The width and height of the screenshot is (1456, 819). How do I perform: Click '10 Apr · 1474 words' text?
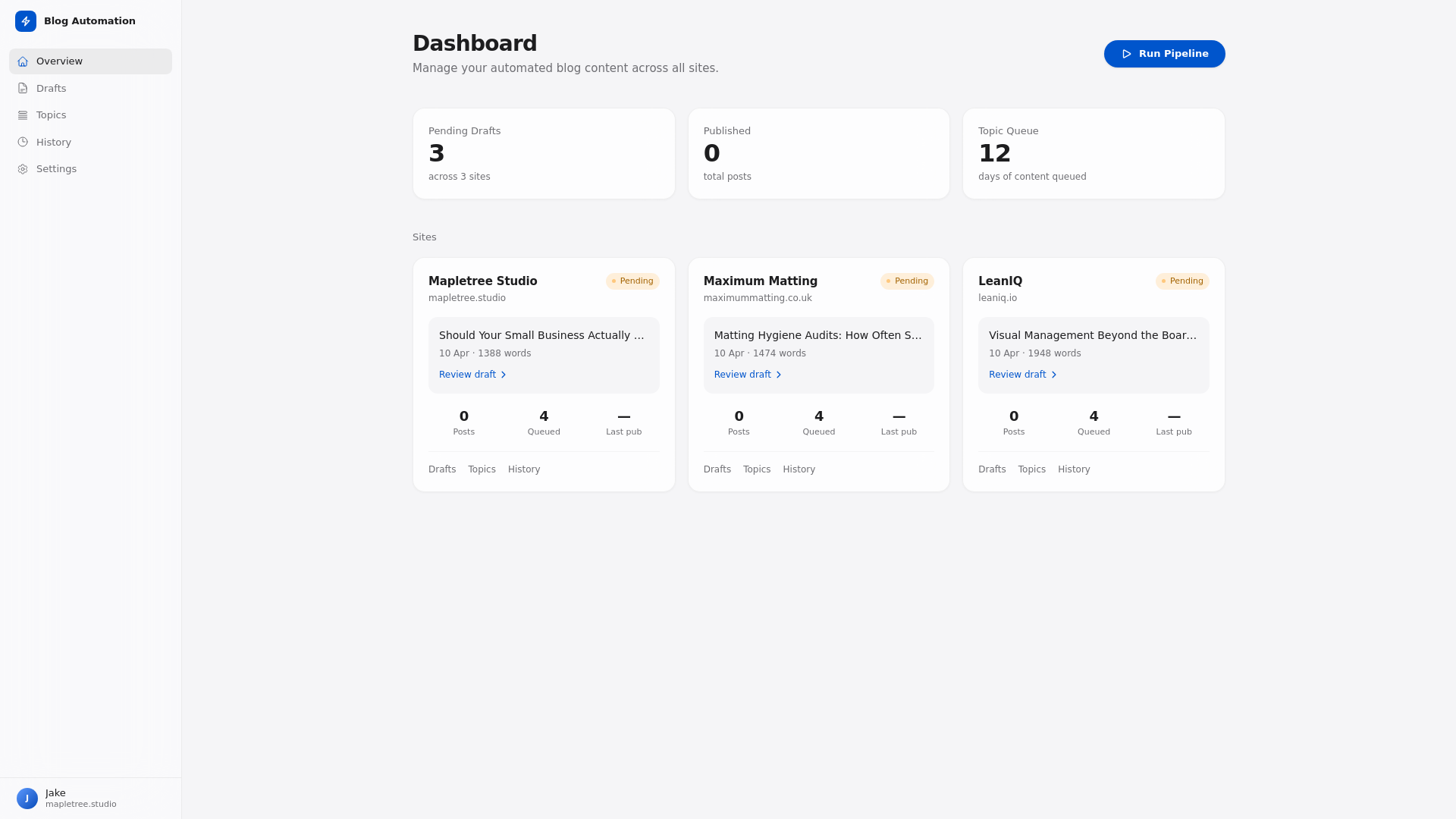point(760,353)
